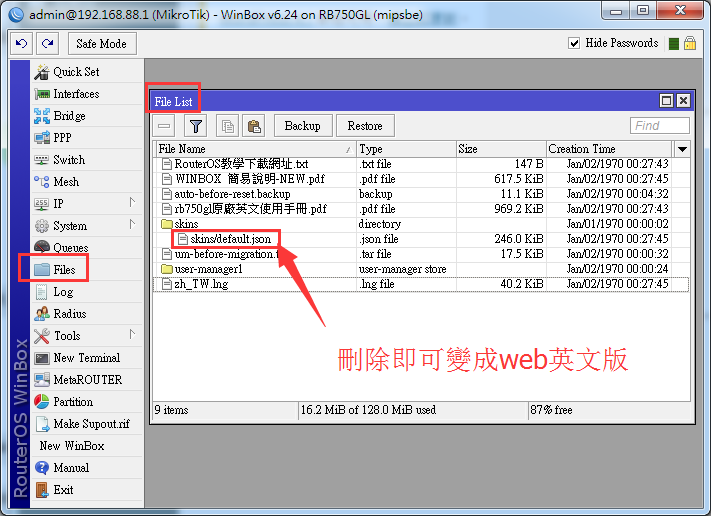Click the Log icon in sidebar
This screenshot has height=516, width=711.
[x=41, y=292]
